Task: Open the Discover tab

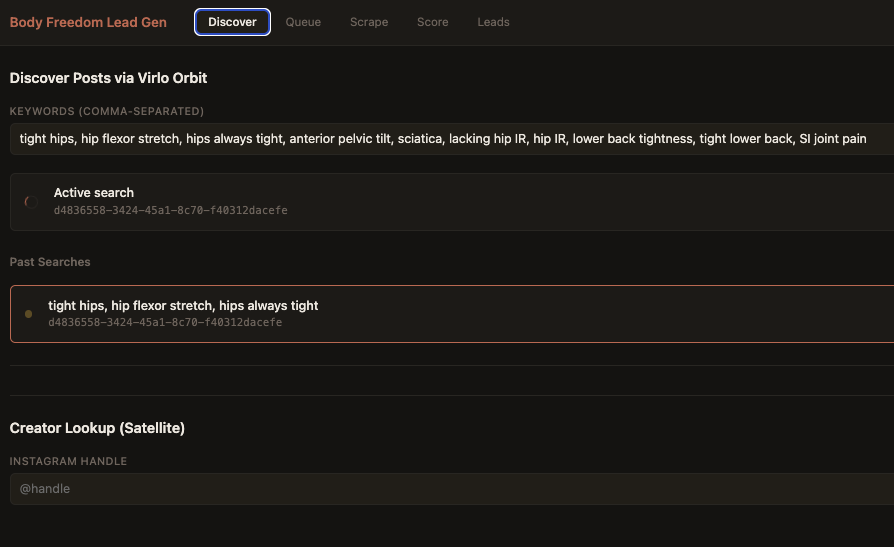Action: [x=232, y=22]
